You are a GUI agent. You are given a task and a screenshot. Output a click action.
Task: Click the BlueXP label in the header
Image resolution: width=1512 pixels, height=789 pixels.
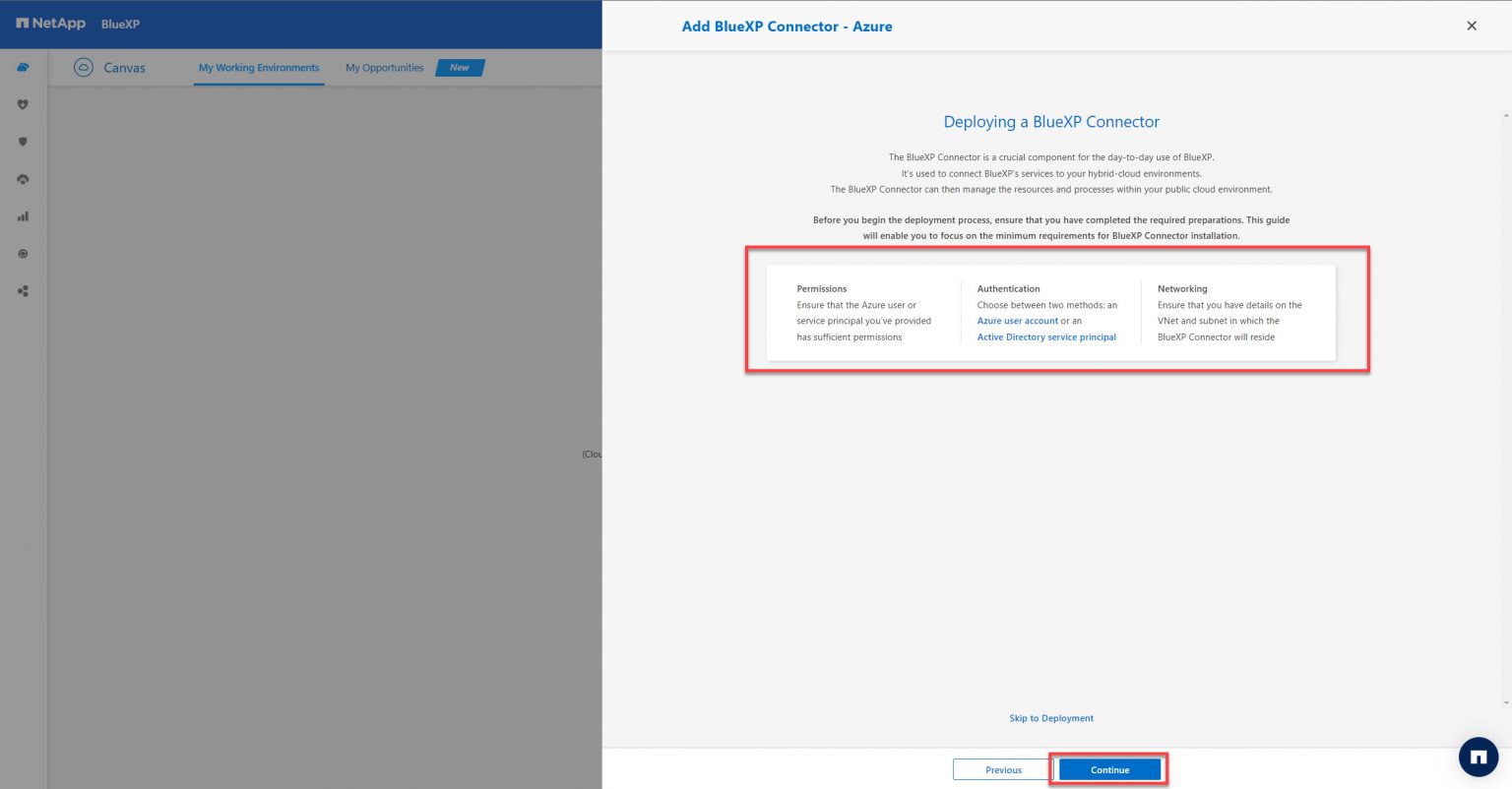coord(119,24)
